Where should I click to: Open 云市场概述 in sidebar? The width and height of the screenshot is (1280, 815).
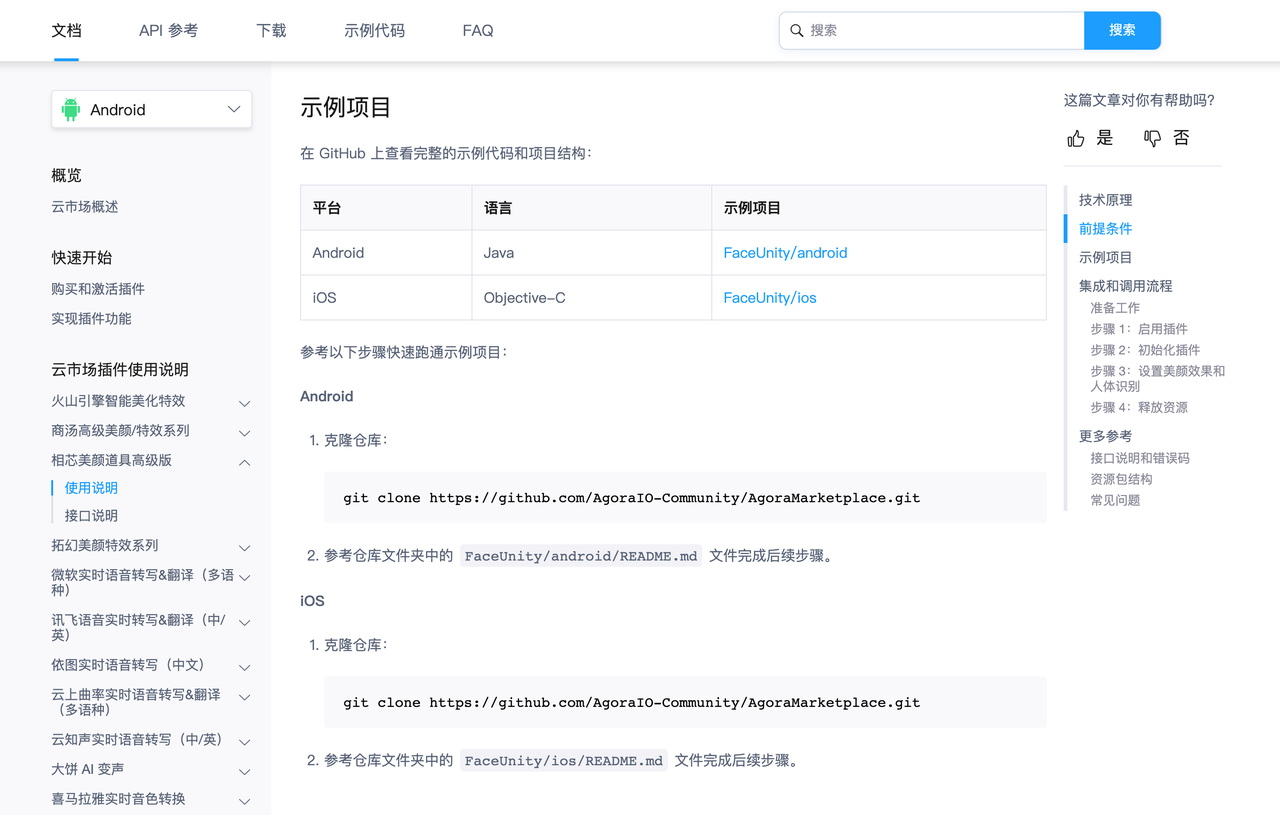tap(85, 207)
